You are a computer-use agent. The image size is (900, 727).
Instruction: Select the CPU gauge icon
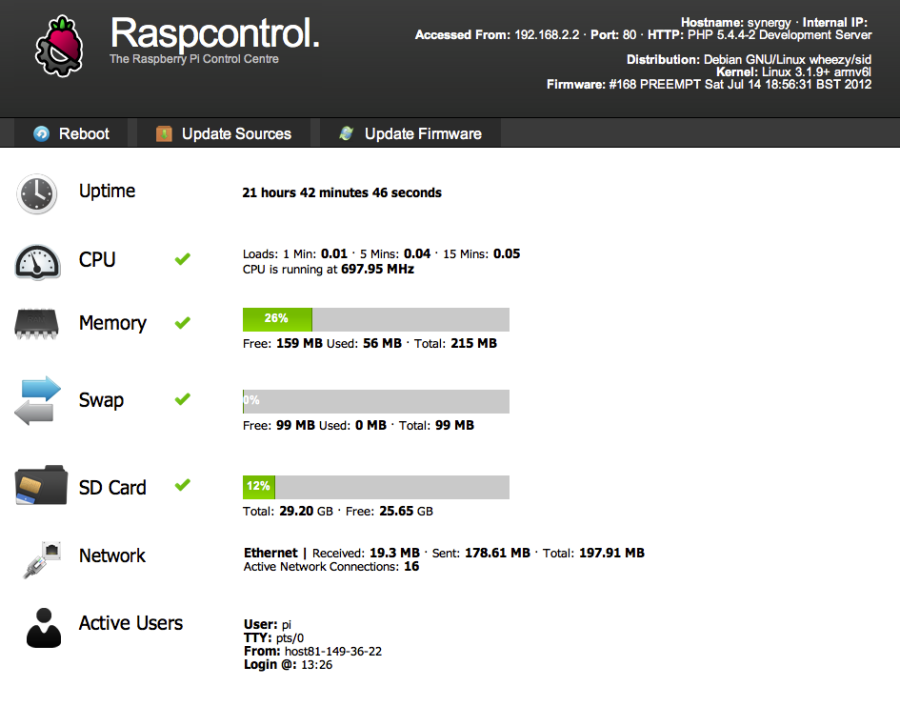37,259
